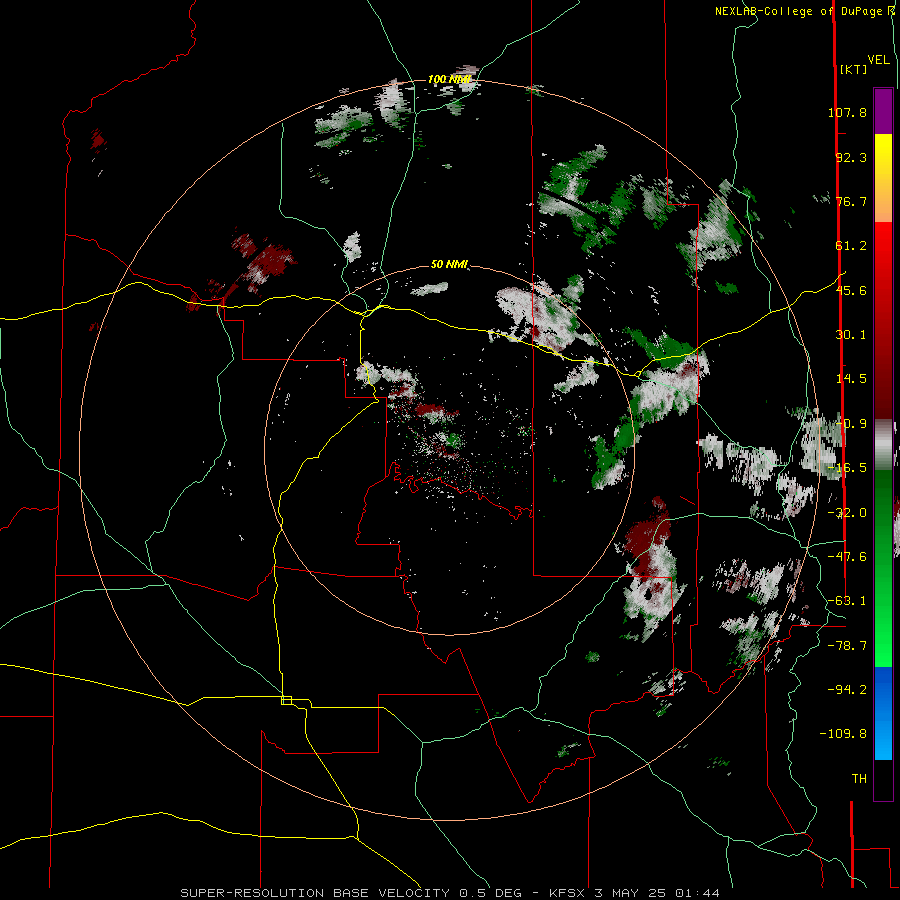Screen dimensions: 900x900
Task: Click the TH label on the legend
Action: click(x=859, y=779)
